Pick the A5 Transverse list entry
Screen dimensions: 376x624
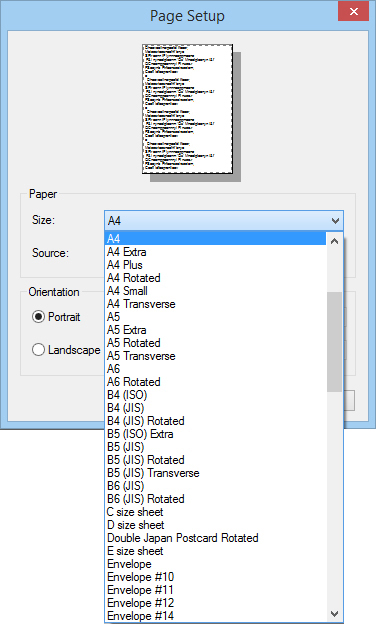215,356
